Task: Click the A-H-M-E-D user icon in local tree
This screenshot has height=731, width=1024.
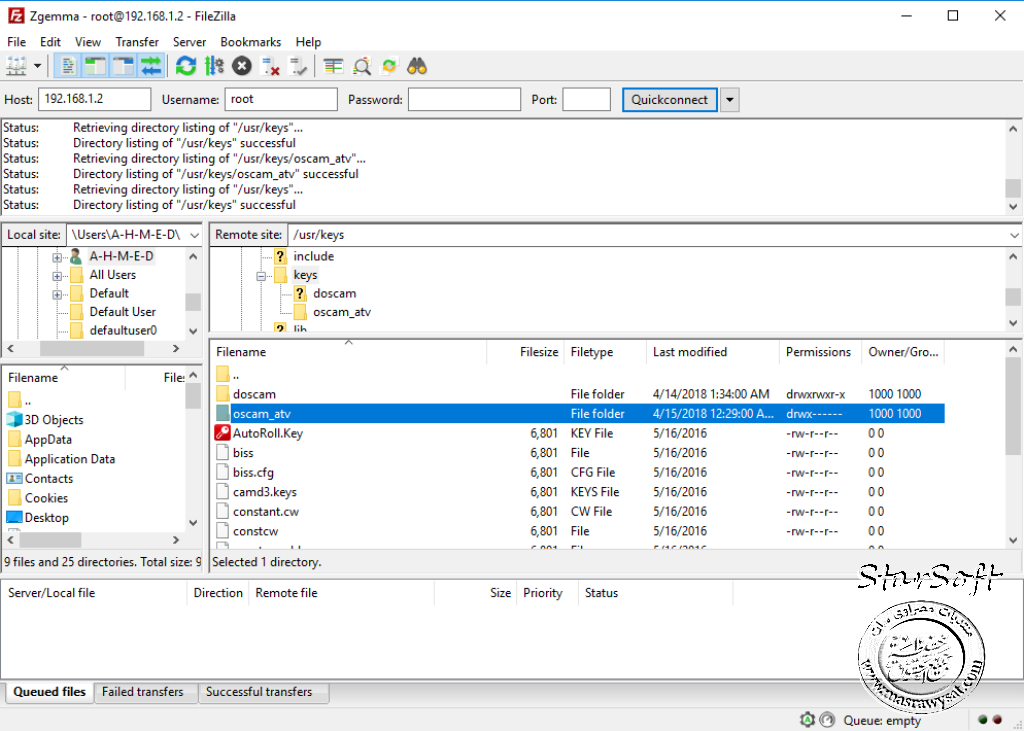Action: (x=76, y=256)
